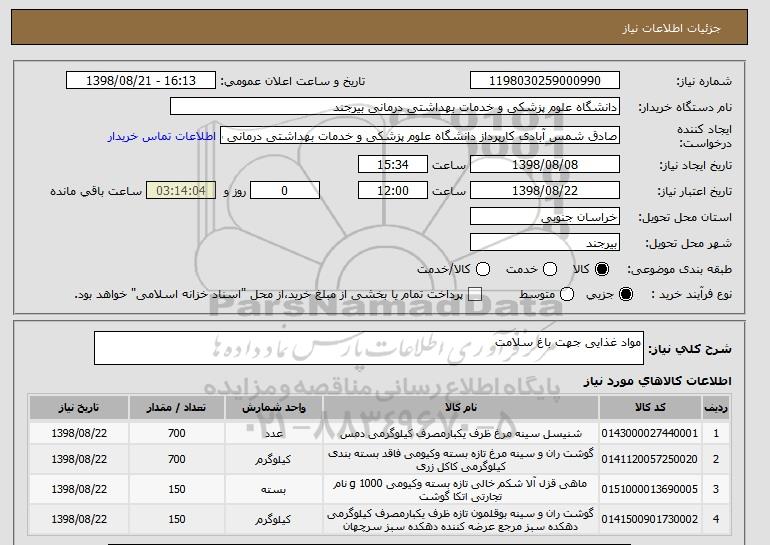Image resolution: width=770 pixels, height=545 pixels.
Task: Click the validity date field 1398/08/22
Action: point(545,191)
